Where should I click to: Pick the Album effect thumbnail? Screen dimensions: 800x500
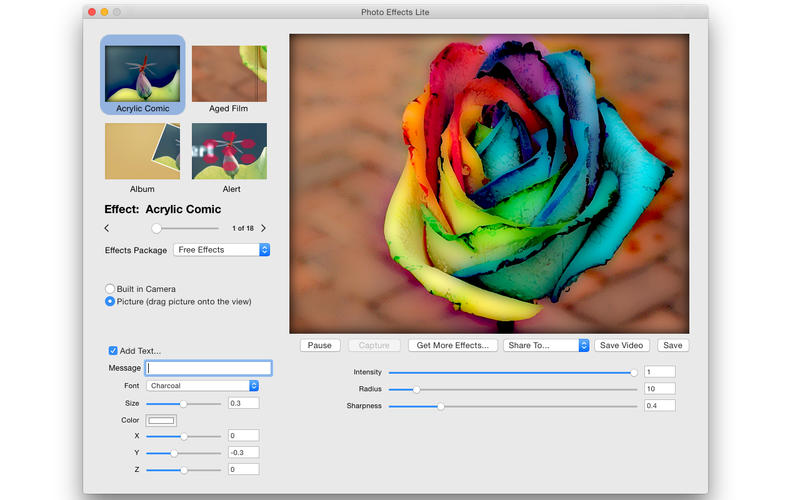tap(143, 151)
